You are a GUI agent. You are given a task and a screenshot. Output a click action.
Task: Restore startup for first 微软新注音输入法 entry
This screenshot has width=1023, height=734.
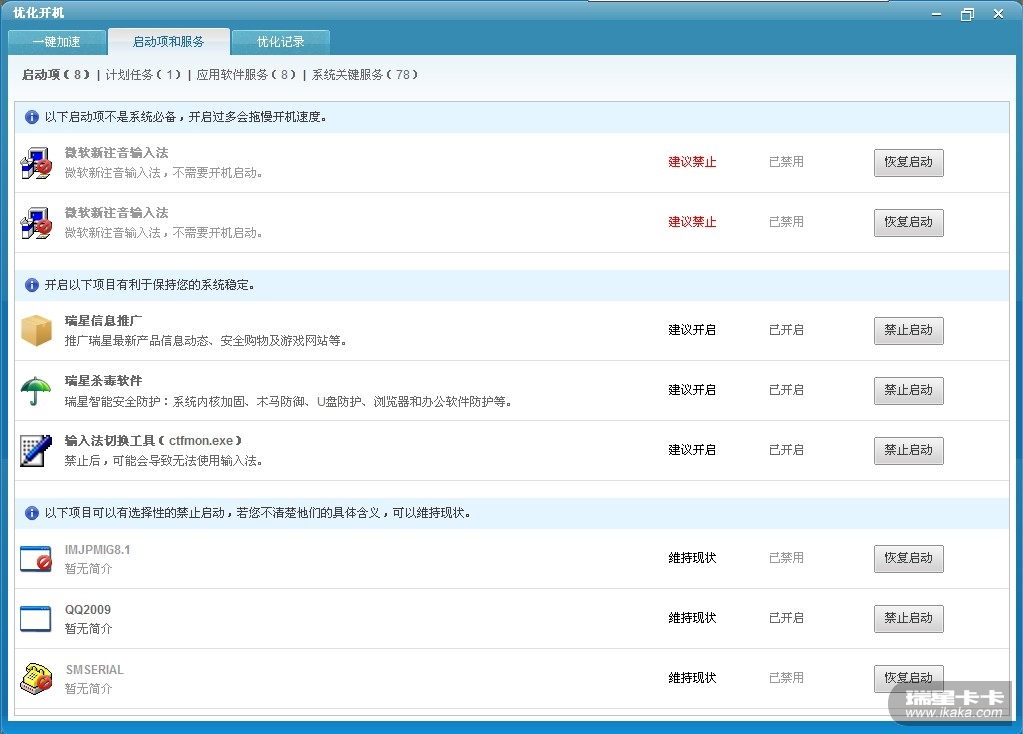(908, 162)
